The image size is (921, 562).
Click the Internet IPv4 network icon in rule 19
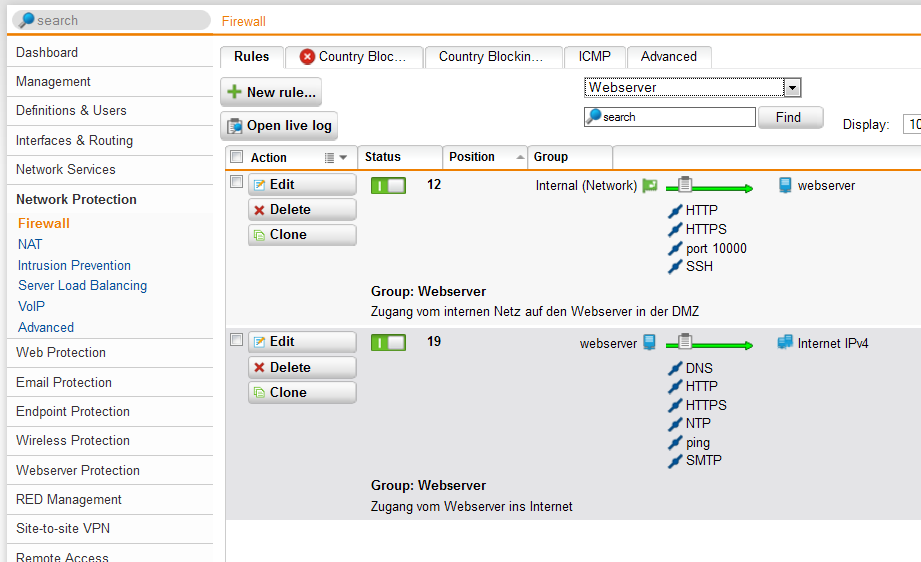[785, 343]
